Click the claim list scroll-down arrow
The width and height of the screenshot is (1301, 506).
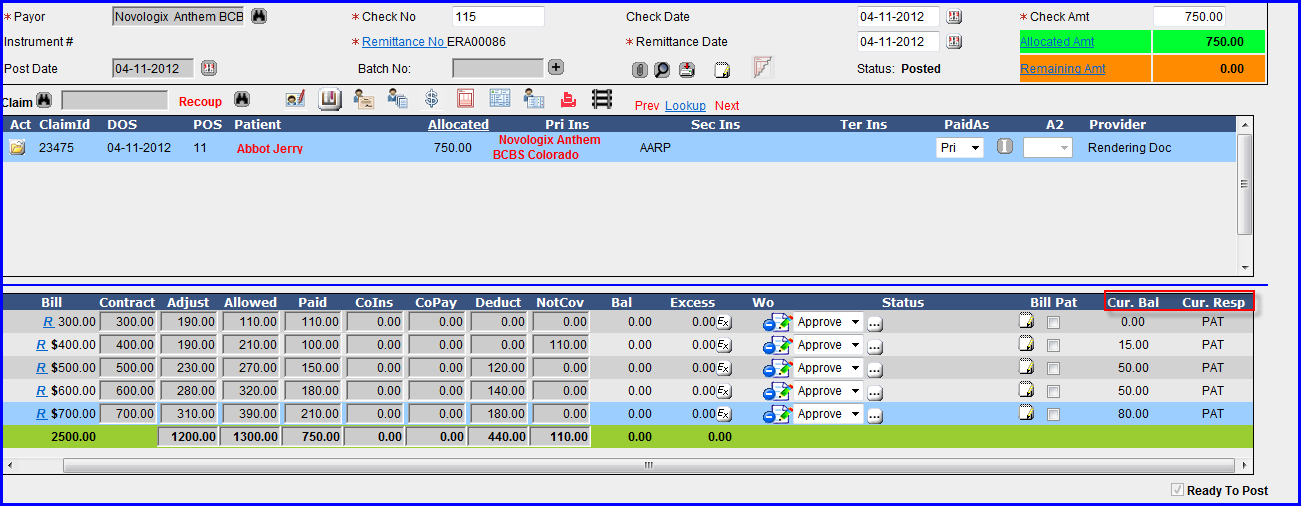click(1245, 268)
